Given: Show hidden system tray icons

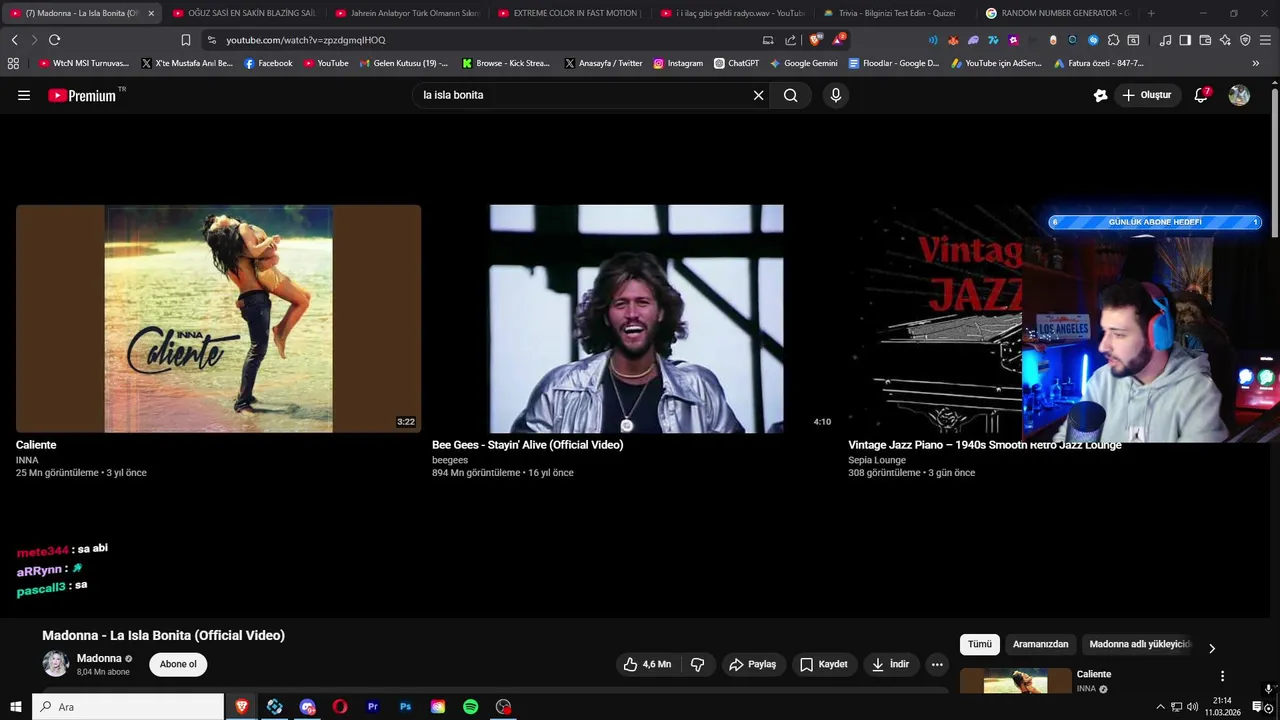Looking at the screenshot, I should coord(1160,707).
